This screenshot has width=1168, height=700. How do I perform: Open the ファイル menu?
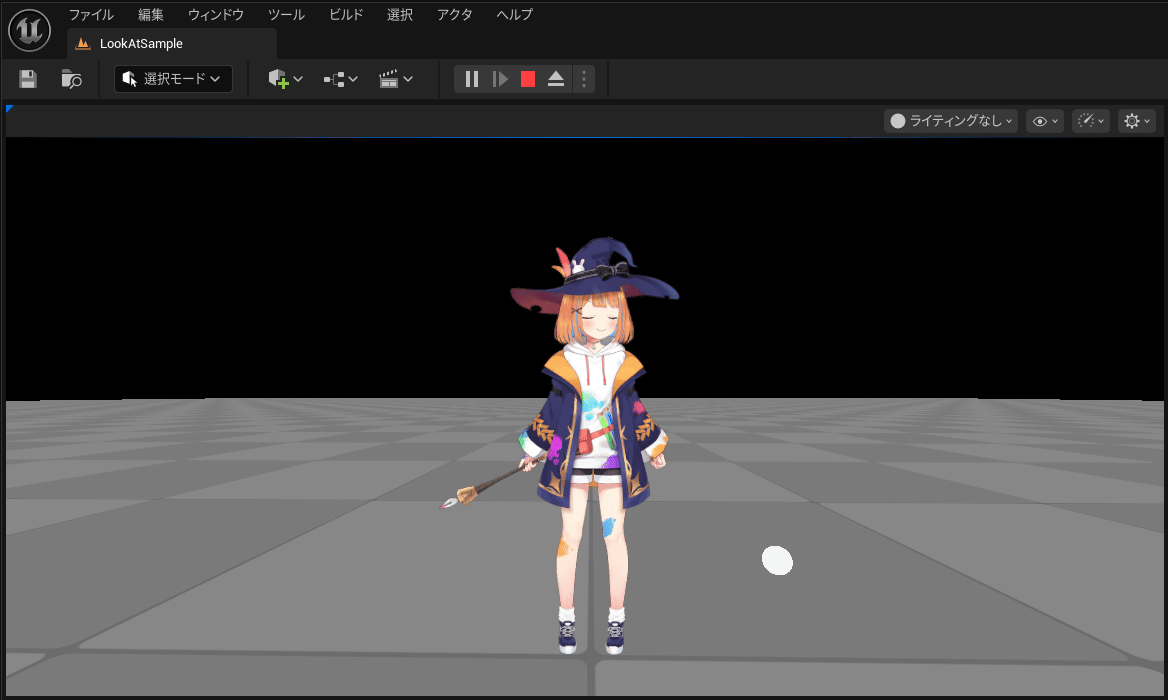tap(91, 15)
